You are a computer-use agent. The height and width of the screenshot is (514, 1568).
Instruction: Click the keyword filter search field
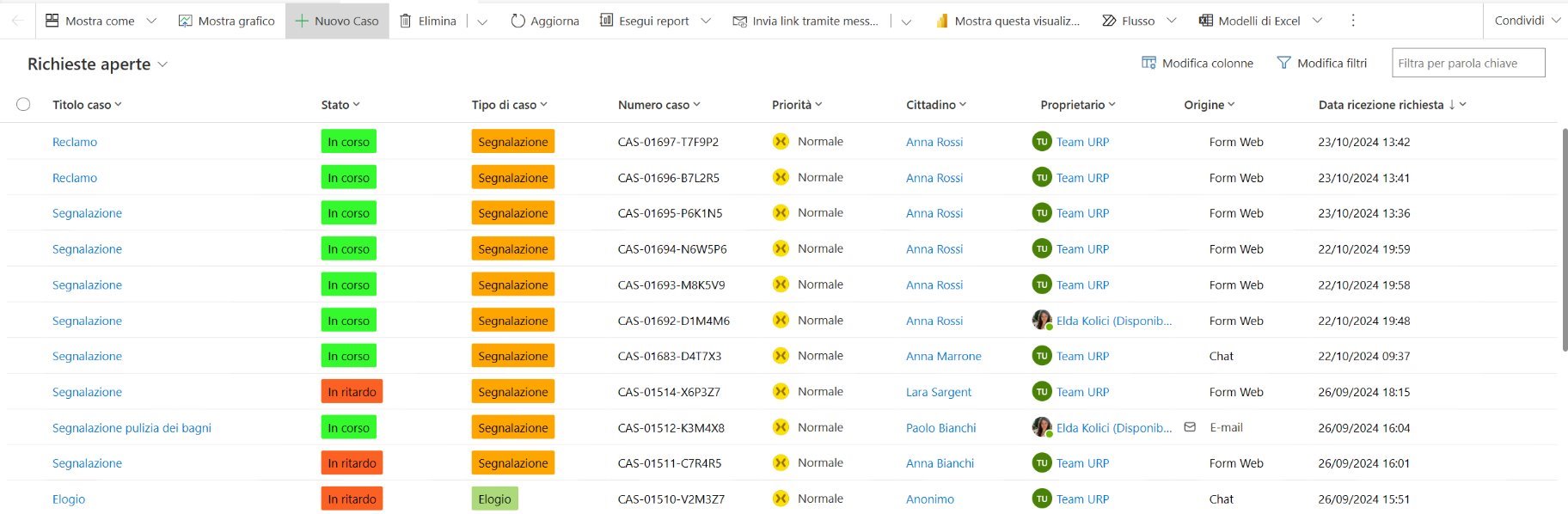(x=1467, y=63)
